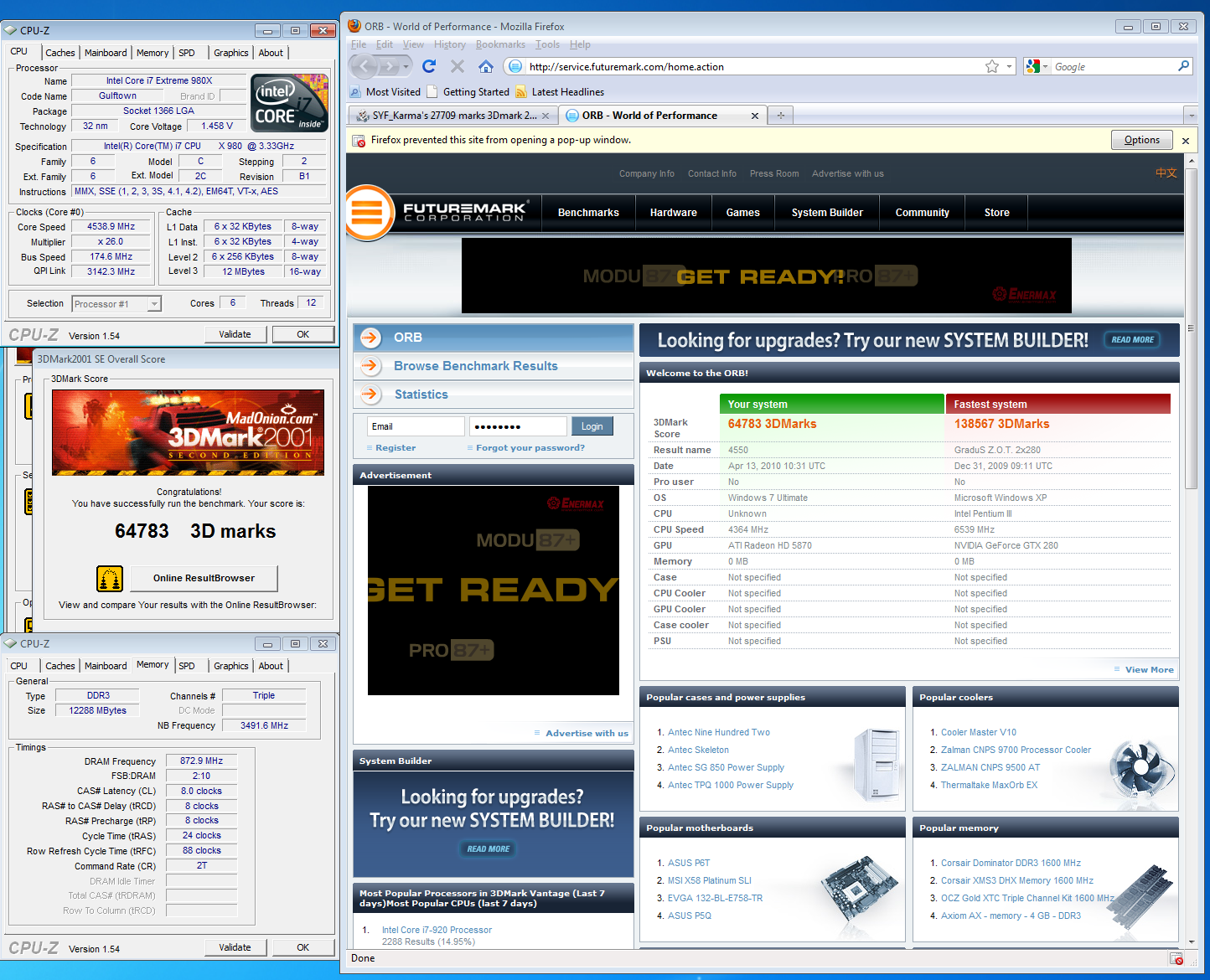This screenshot has height=980, width=1210.
Task: Switch to Caches tab in top CPU-Z
Action: pyautogui.click(x=60, y=53)
